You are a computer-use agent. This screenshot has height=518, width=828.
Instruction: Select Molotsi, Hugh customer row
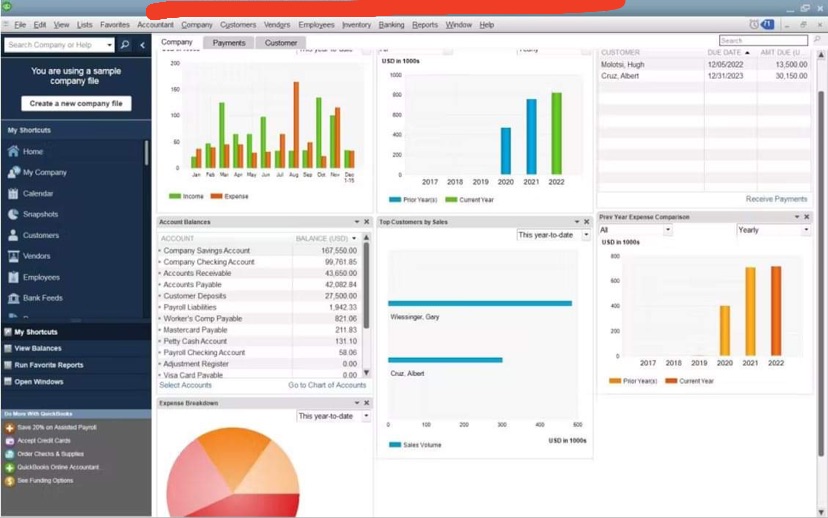click(x=704, y=64)
